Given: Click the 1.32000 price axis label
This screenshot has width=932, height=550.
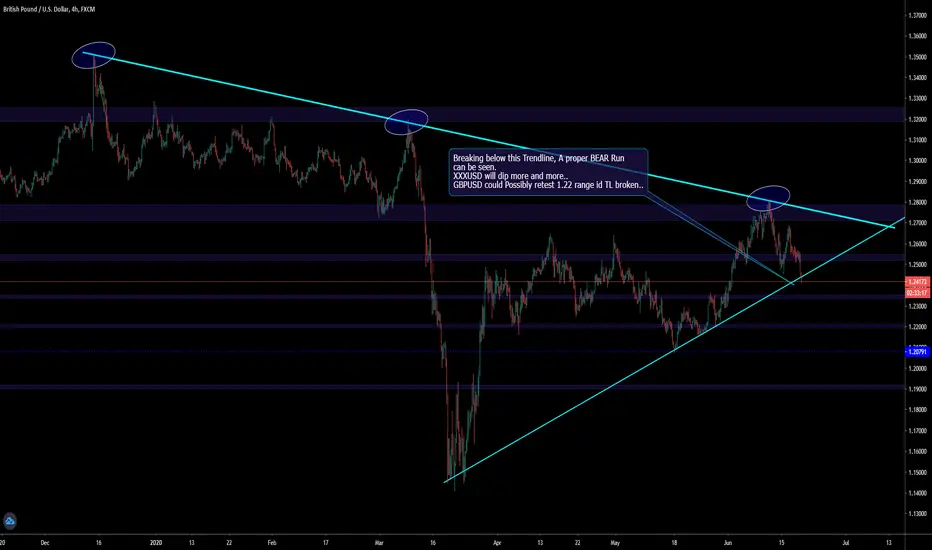Looking at the screenshot, I should [x=918, y=120].
